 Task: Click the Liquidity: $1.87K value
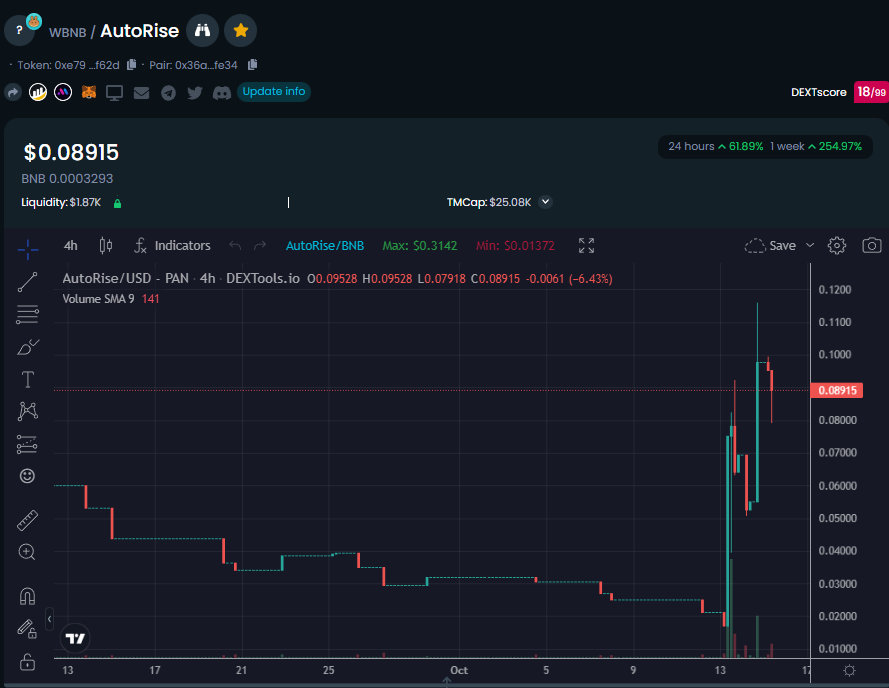[x=61, y=202]
